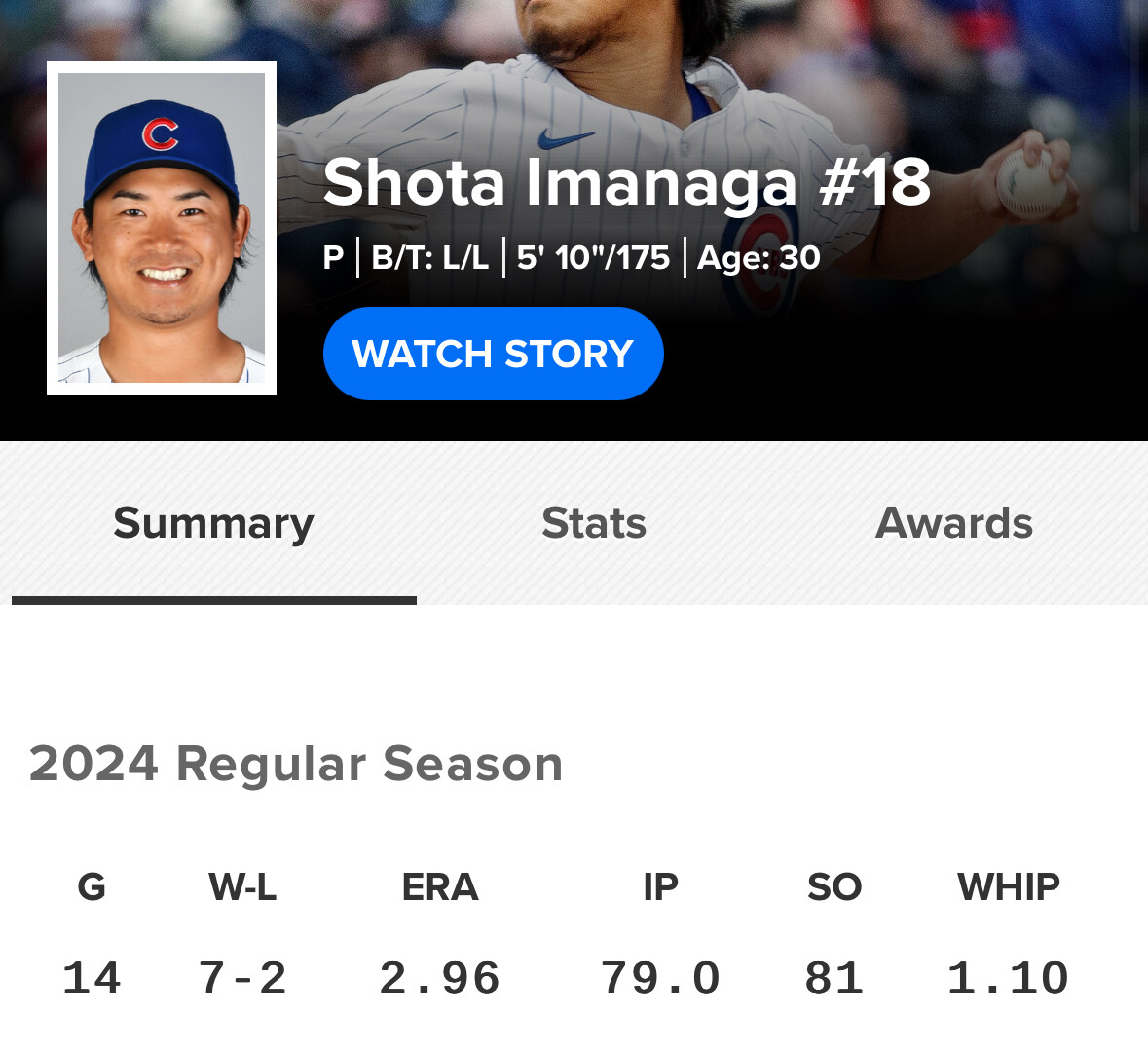This screenshot has height=1053, width=1148.
Task: Click the W-L column header
Action: coord(242,887)
